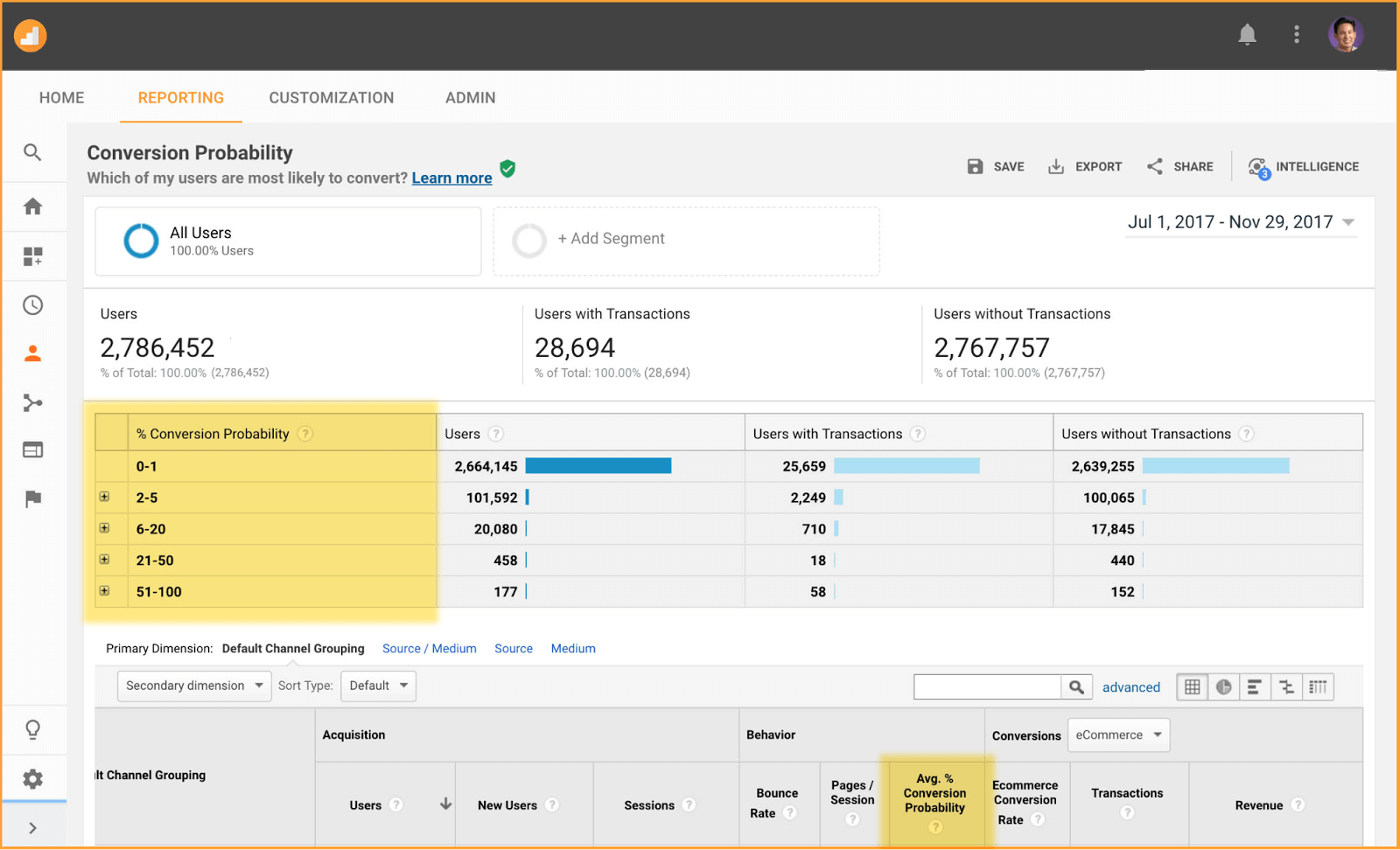Screen dimensions: 1400x850
Task: Click the notifications bell icon
Action: click(1247, 35)
